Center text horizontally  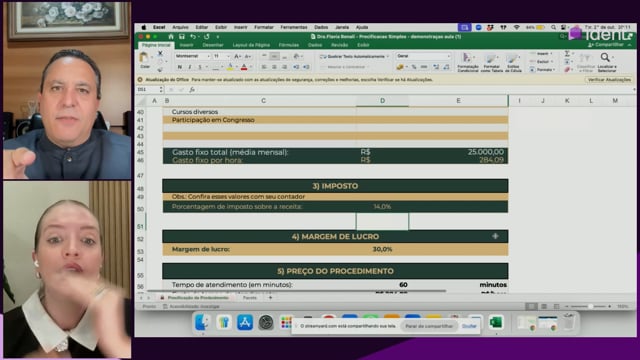(274, 67)
